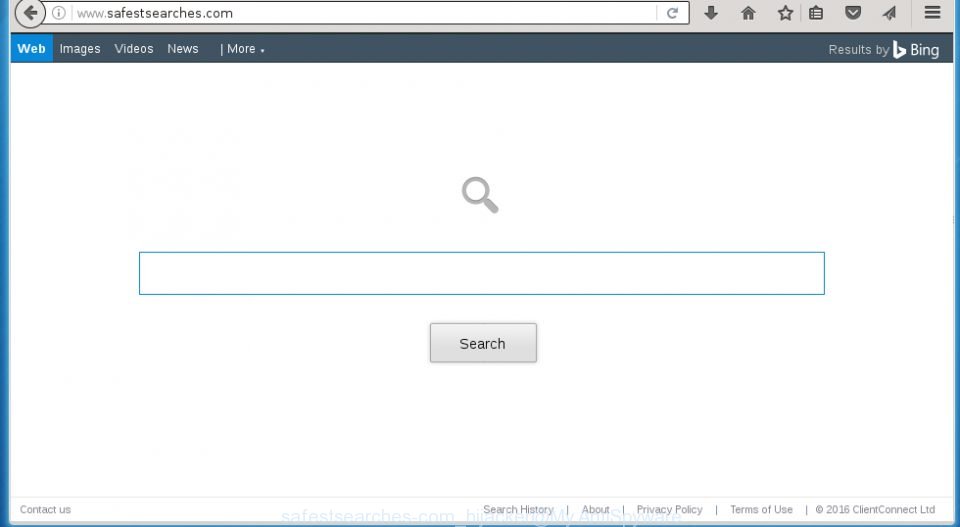Go back using the browser back arrow
Viewport: 960px width, 527px height.
pos(29,13)
